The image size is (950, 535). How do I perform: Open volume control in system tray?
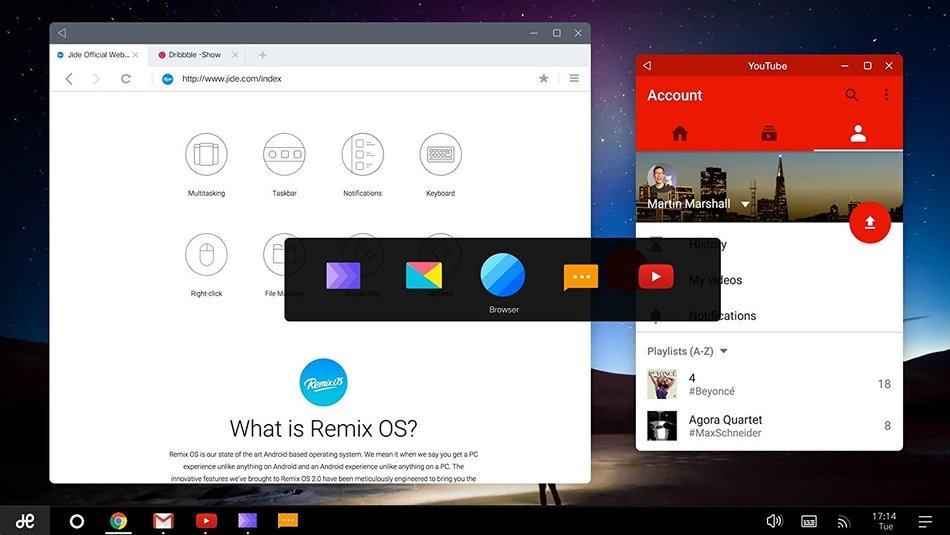(x=774, y=521)
